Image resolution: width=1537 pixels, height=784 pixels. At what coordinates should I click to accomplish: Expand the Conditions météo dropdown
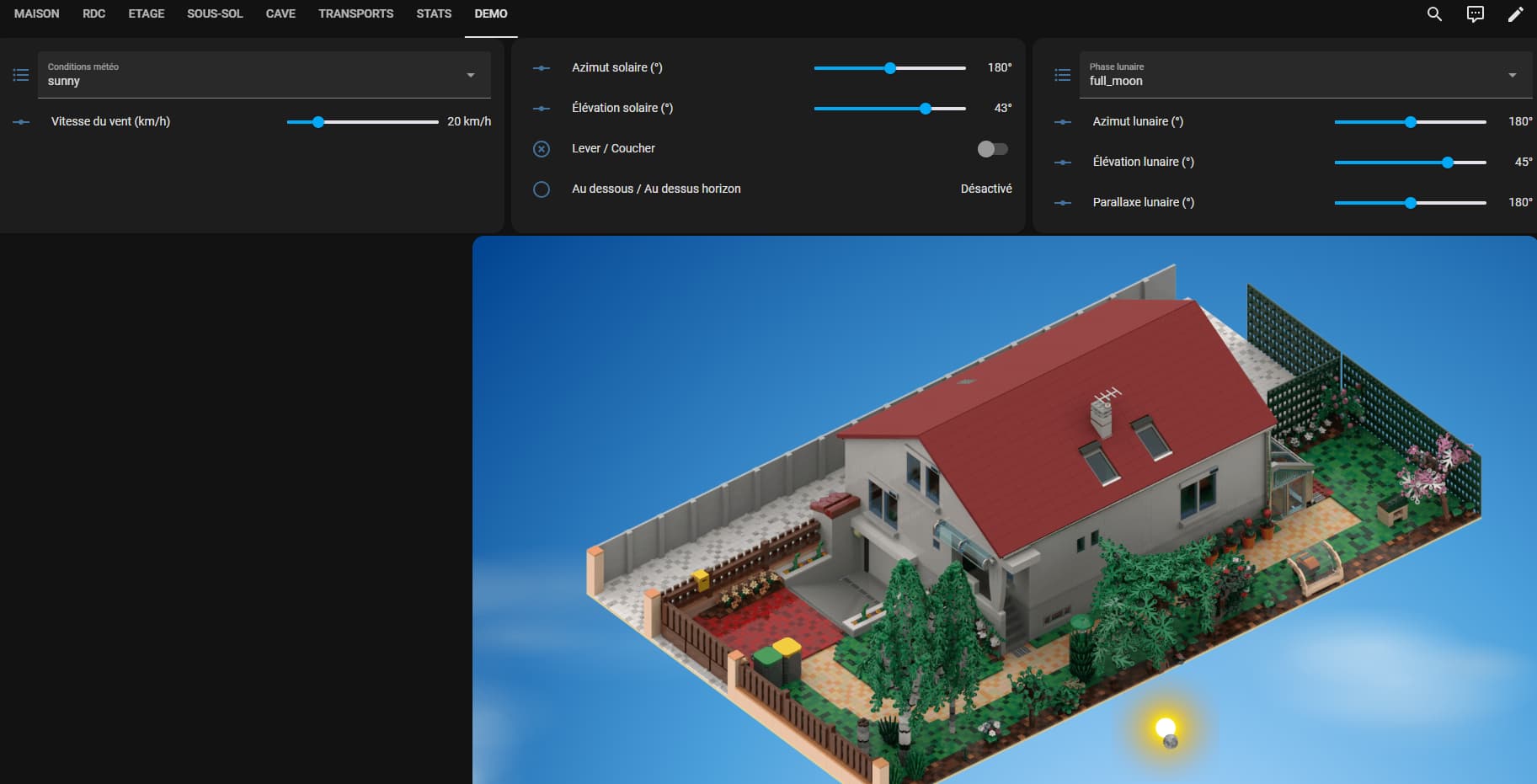(x=470, y=75)
